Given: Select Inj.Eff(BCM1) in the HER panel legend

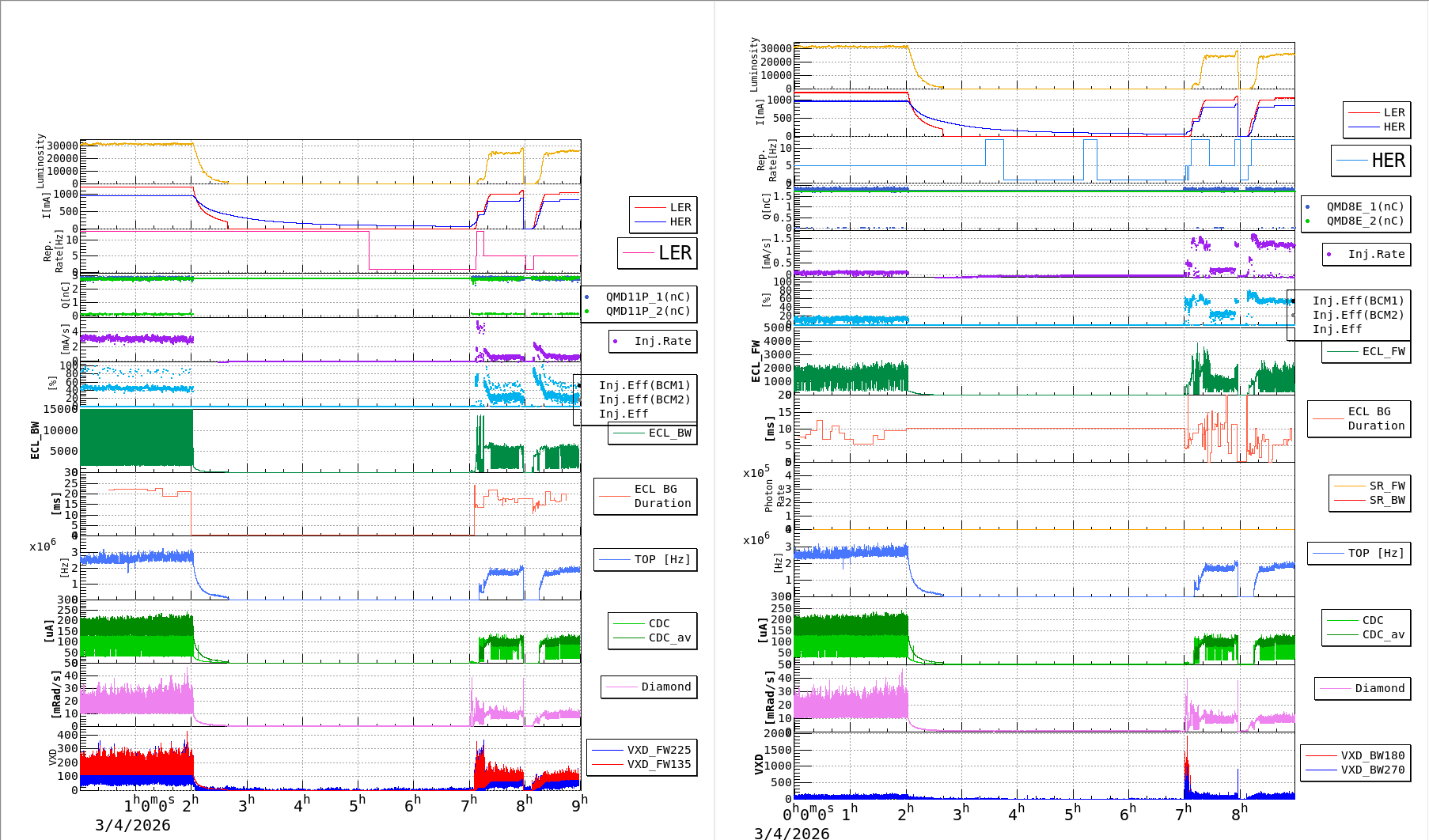Looking at the screenshot, I should 1358,301.
